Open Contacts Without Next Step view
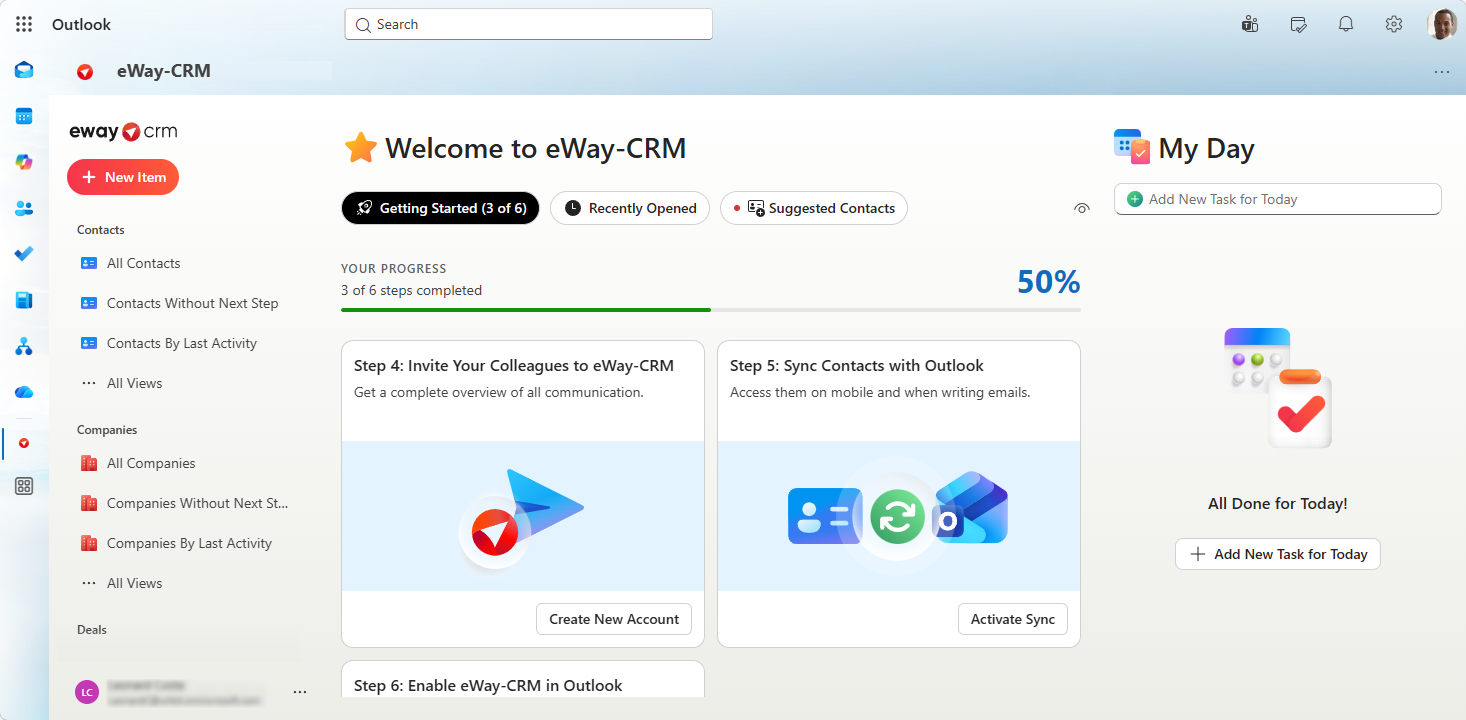The height and width of the screenshot is (720, 1466). pos(192,303)
